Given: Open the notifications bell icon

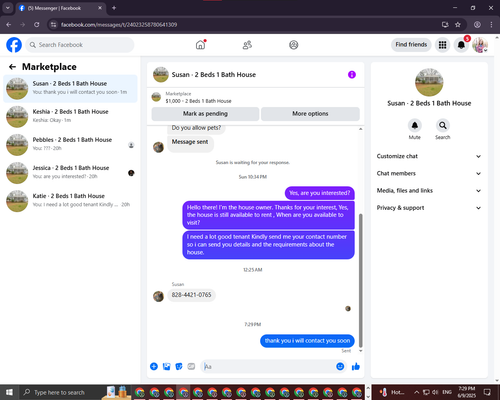Looking at the screenshot, I should pyautogui.click(x=461, y=45).
